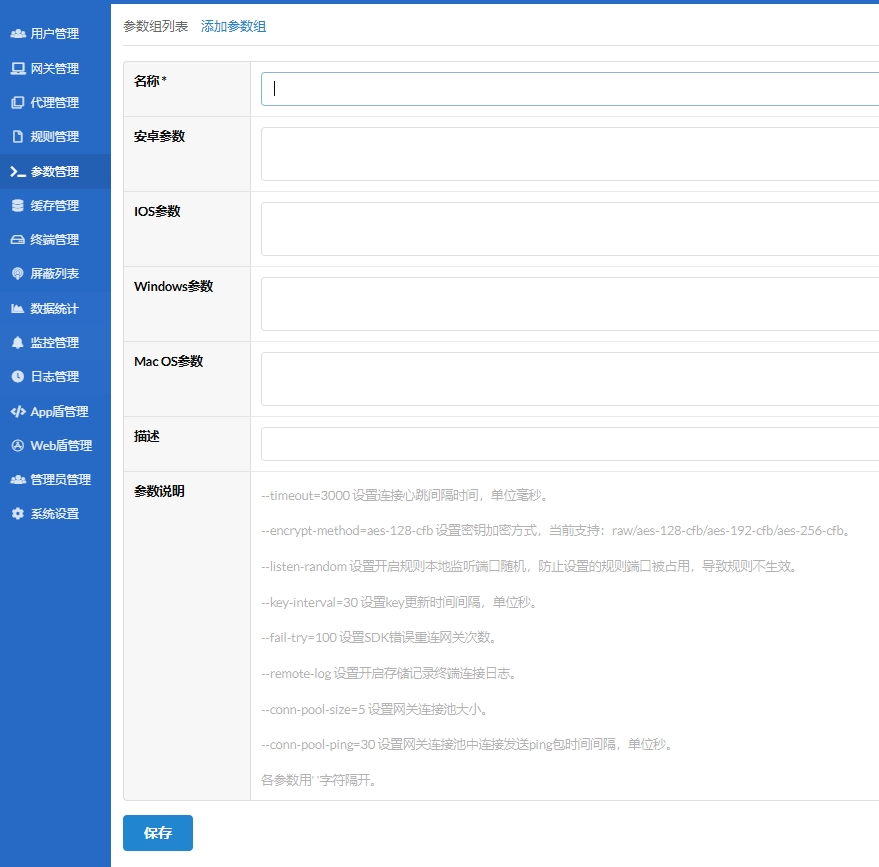Focus the 名称 name input field
The height and width of the screenshot is (867, 879).
coord(570,89)
